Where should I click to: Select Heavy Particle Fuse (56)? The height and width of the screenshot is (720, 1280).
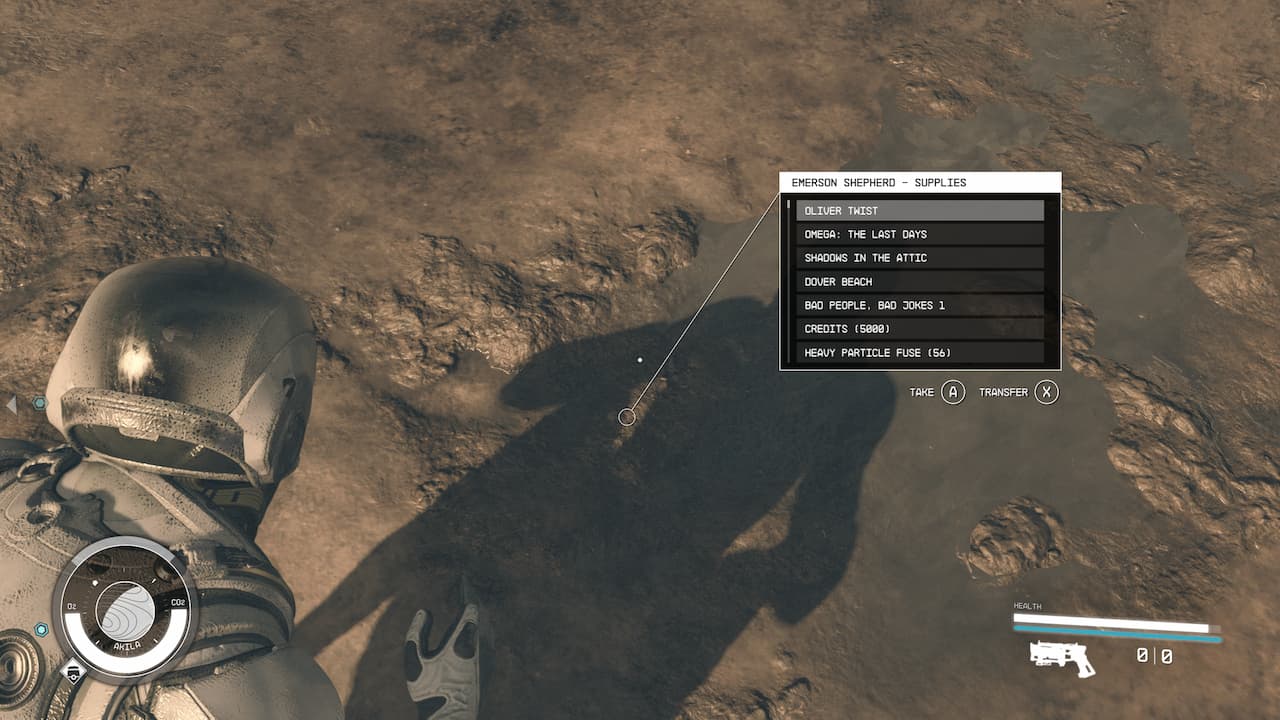click(919, 352)
